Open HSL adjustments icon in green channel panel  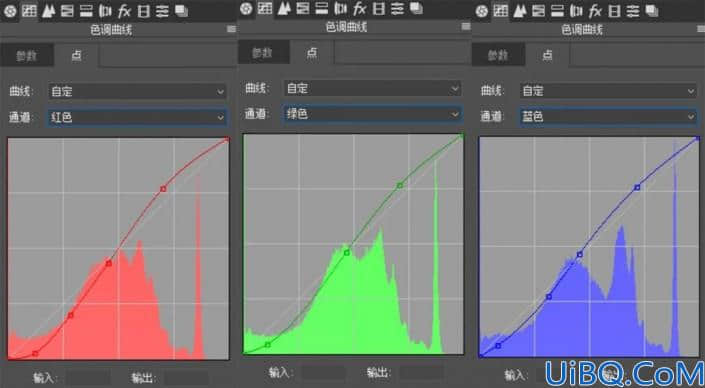pos(303,9)
